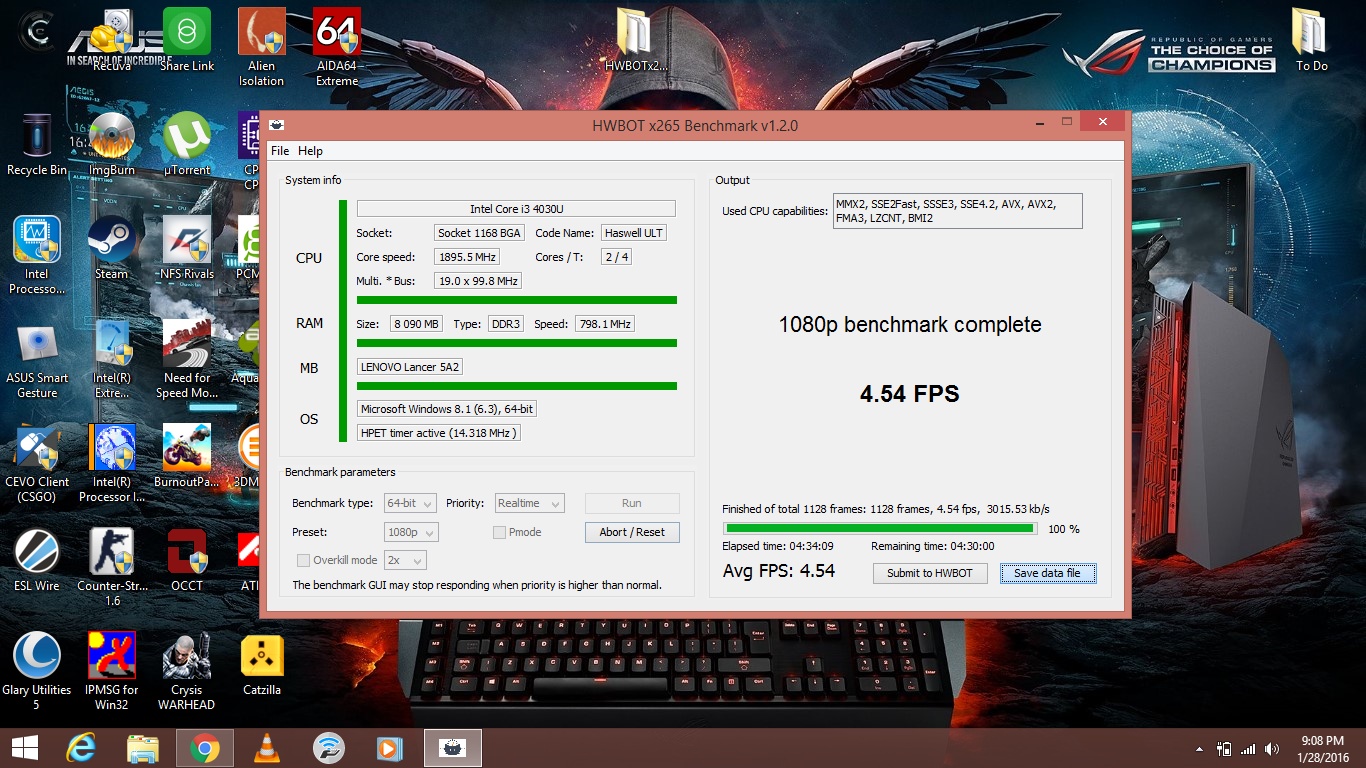Launch ASUS Smart Gesture
The image size is (1366, 768).
point(37,360)
